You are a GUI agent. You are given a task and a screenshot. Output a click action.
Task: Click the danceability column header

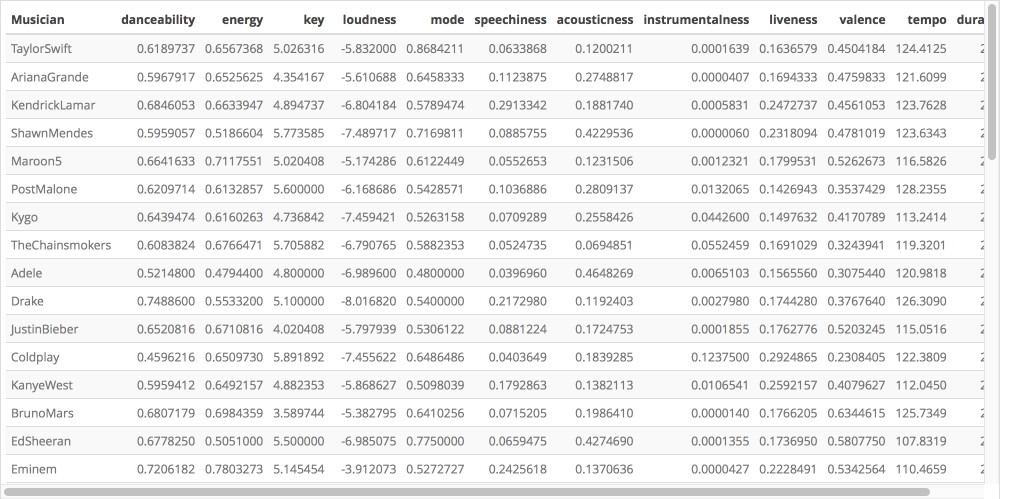(158, 20)
